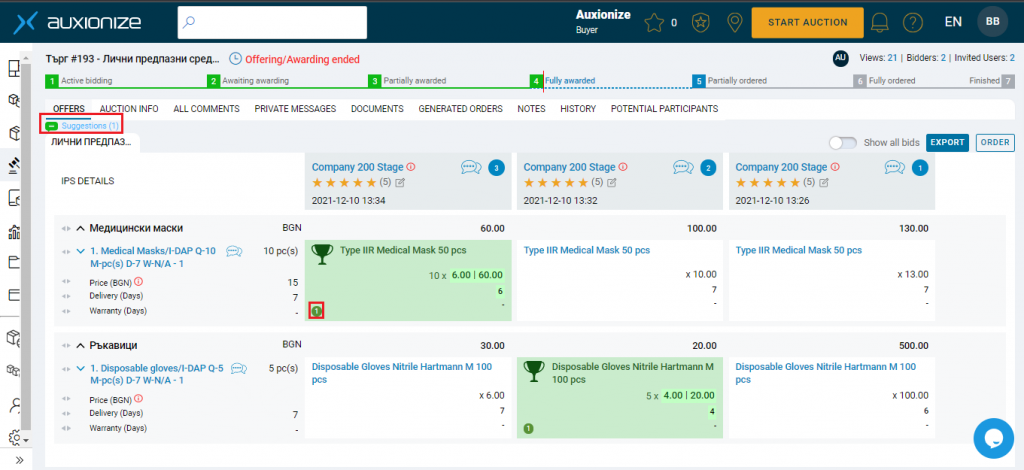Switch to the AUCTION INFO tab
1024x470 pixels.
129,108
